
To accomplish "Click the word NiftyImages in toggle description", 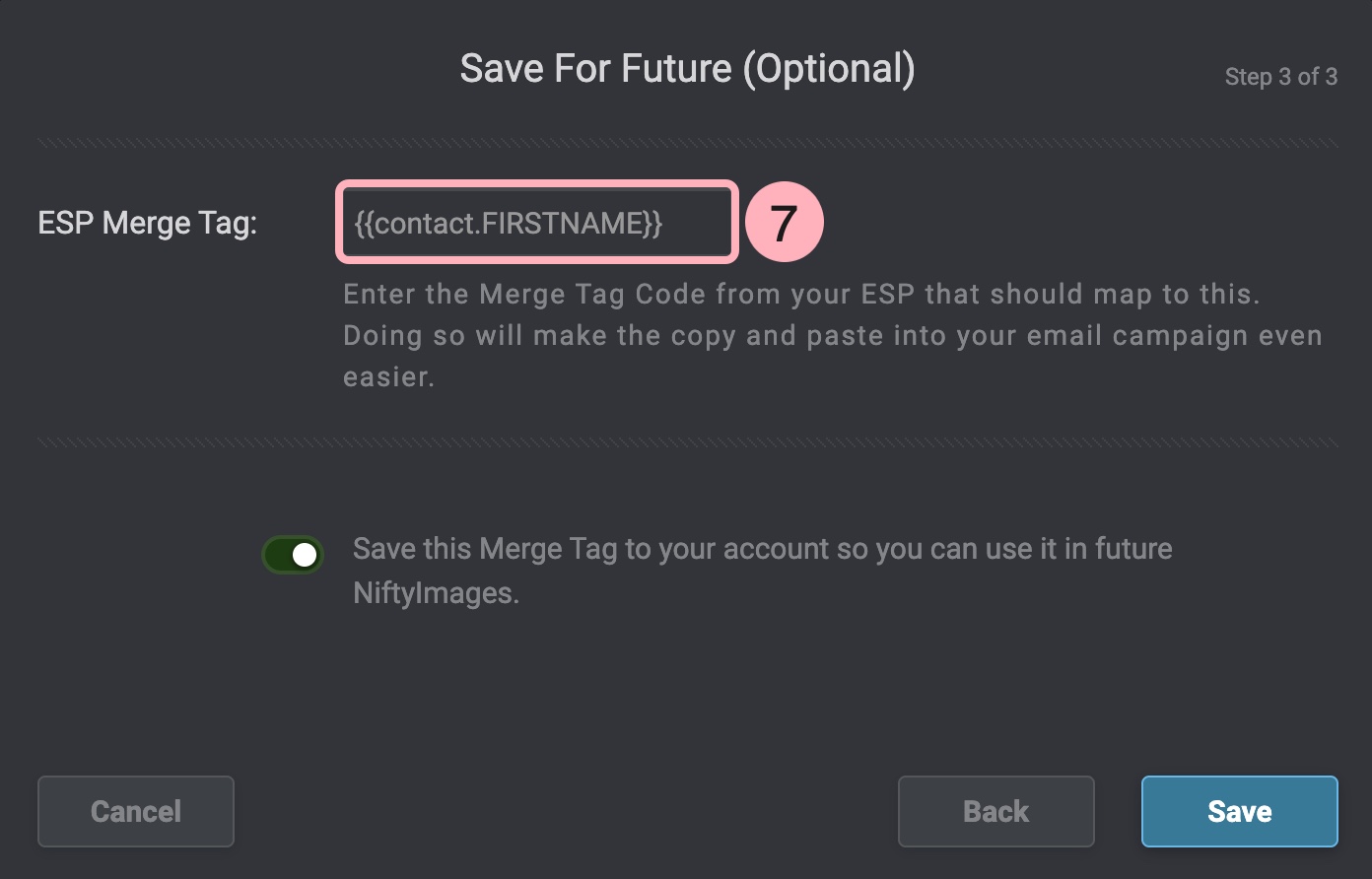I will click(434, 593).
